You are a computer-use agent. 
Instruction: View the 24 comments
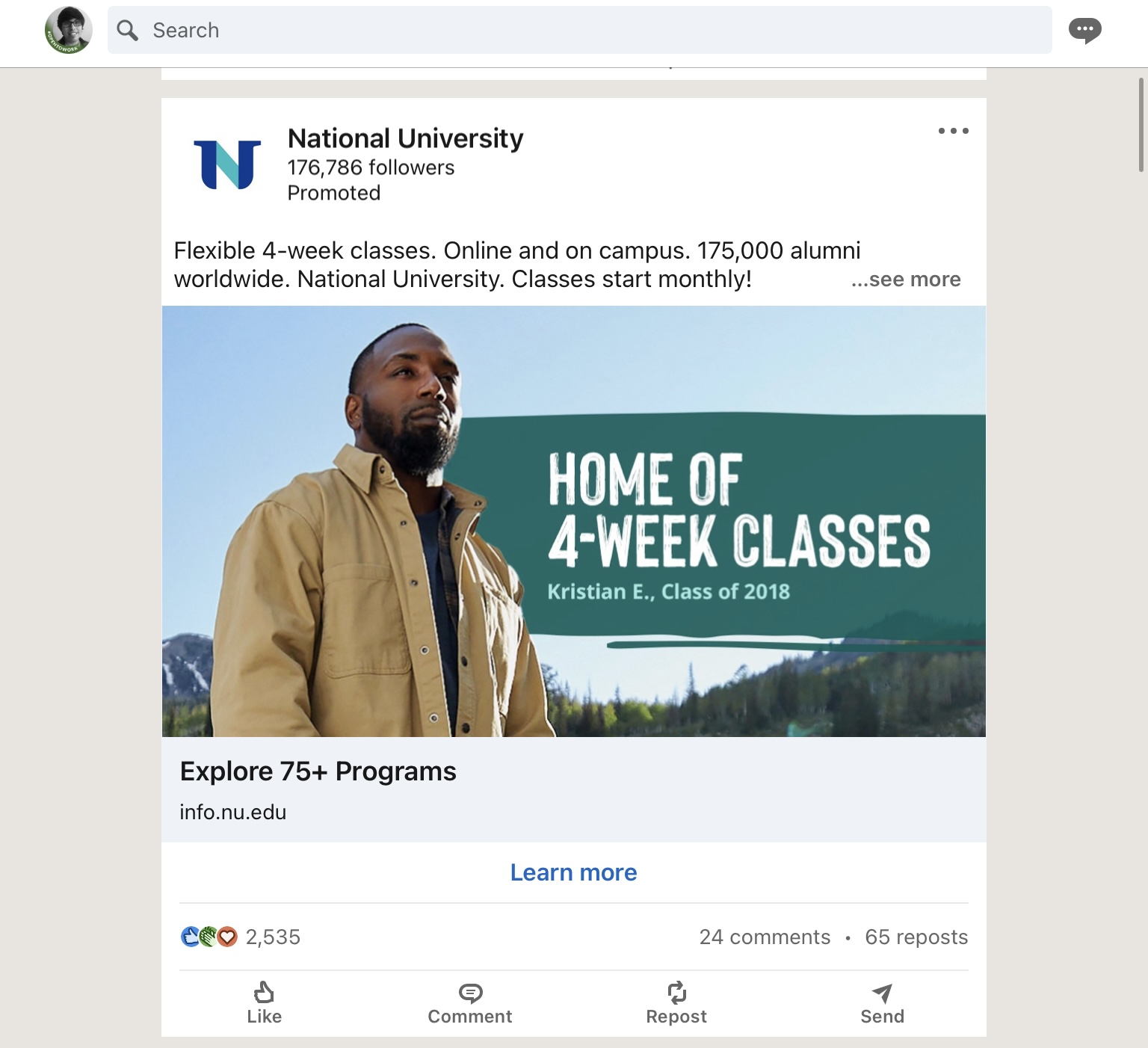coord(765,937)
